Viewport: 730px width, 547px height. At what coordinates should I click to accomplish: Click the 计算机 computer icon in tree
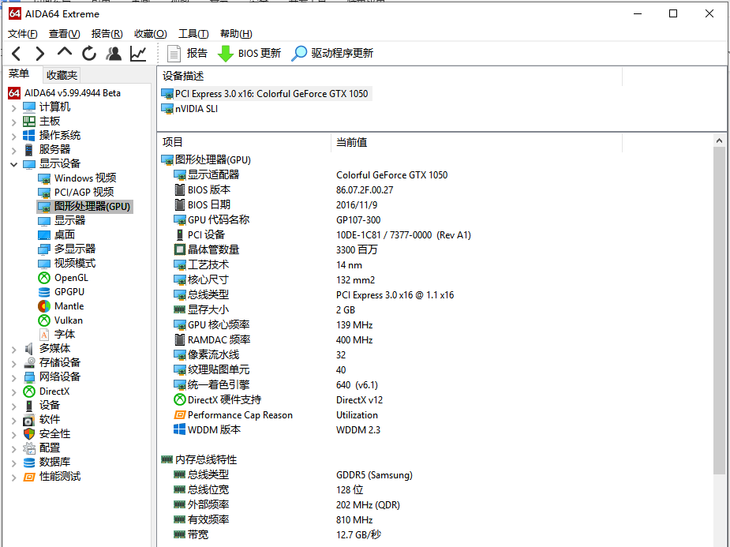[29, 107]
